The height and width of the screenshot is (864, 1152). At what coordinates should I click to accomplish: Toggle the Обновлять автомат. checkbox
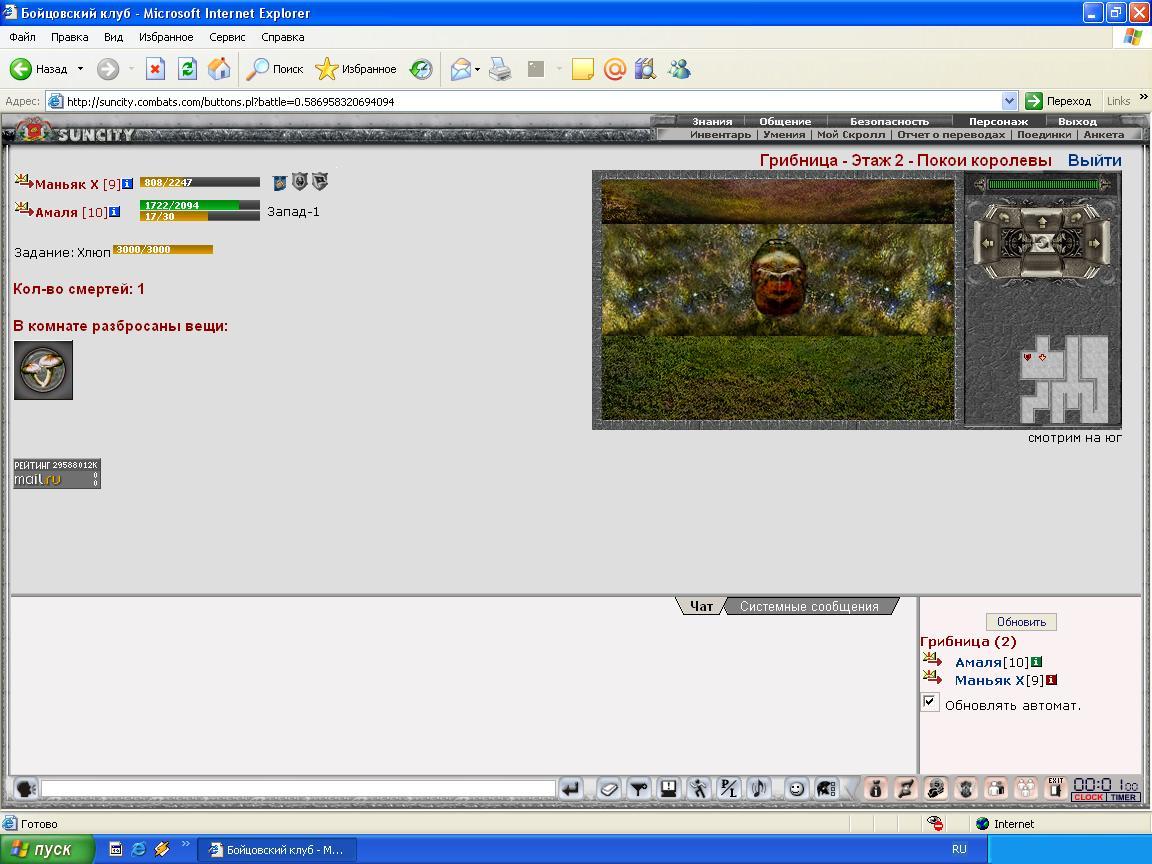(x=929, y=702)
